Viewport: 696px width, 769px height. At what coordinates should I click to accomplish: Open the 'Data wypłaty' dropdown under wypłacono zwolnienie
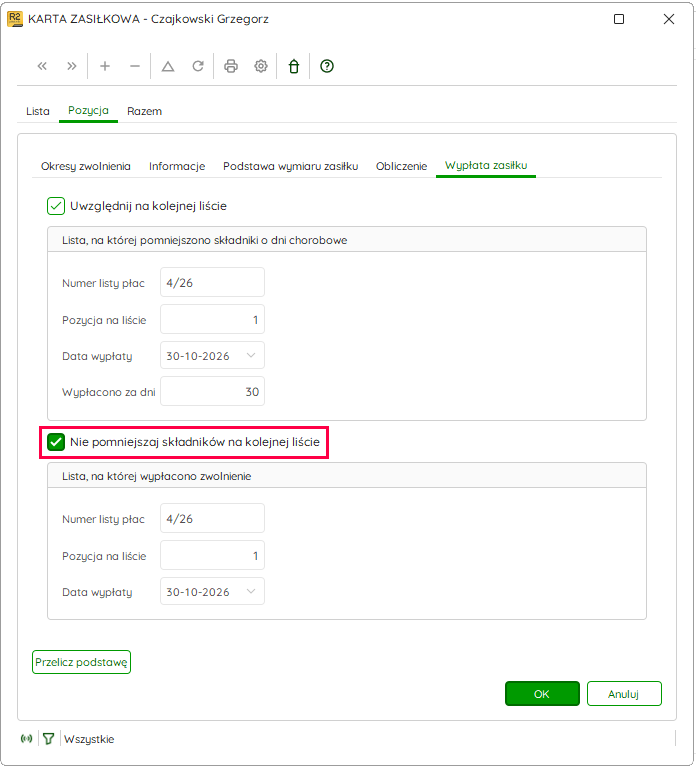point(251,591)
